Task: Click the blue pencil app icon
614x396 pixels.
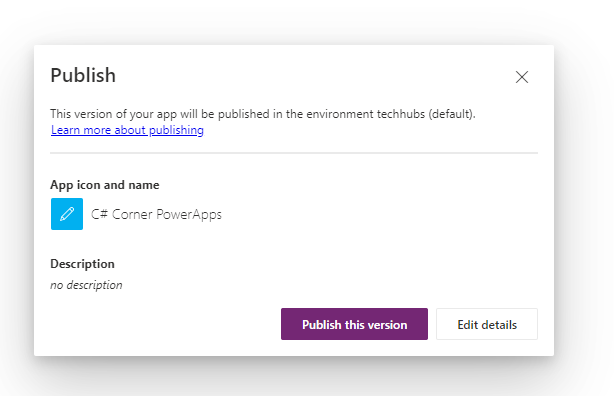Action: pyautogui.click(x=67, y=214)
